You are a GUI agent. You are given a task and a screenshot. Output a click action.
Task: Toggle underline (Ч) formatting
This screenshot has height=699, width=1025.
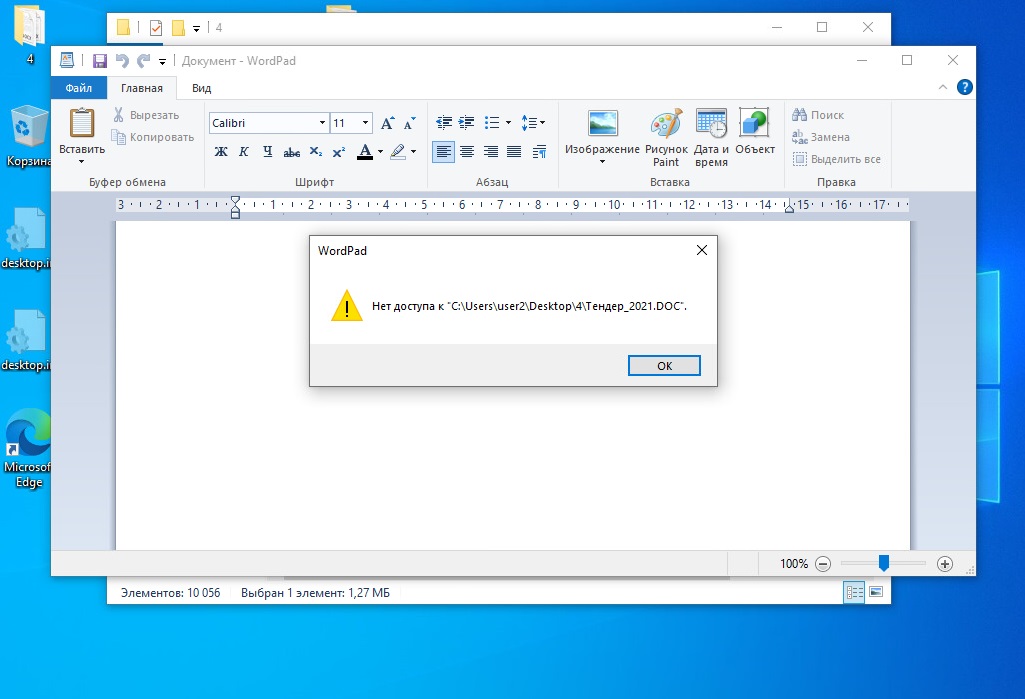coord(267,152)
